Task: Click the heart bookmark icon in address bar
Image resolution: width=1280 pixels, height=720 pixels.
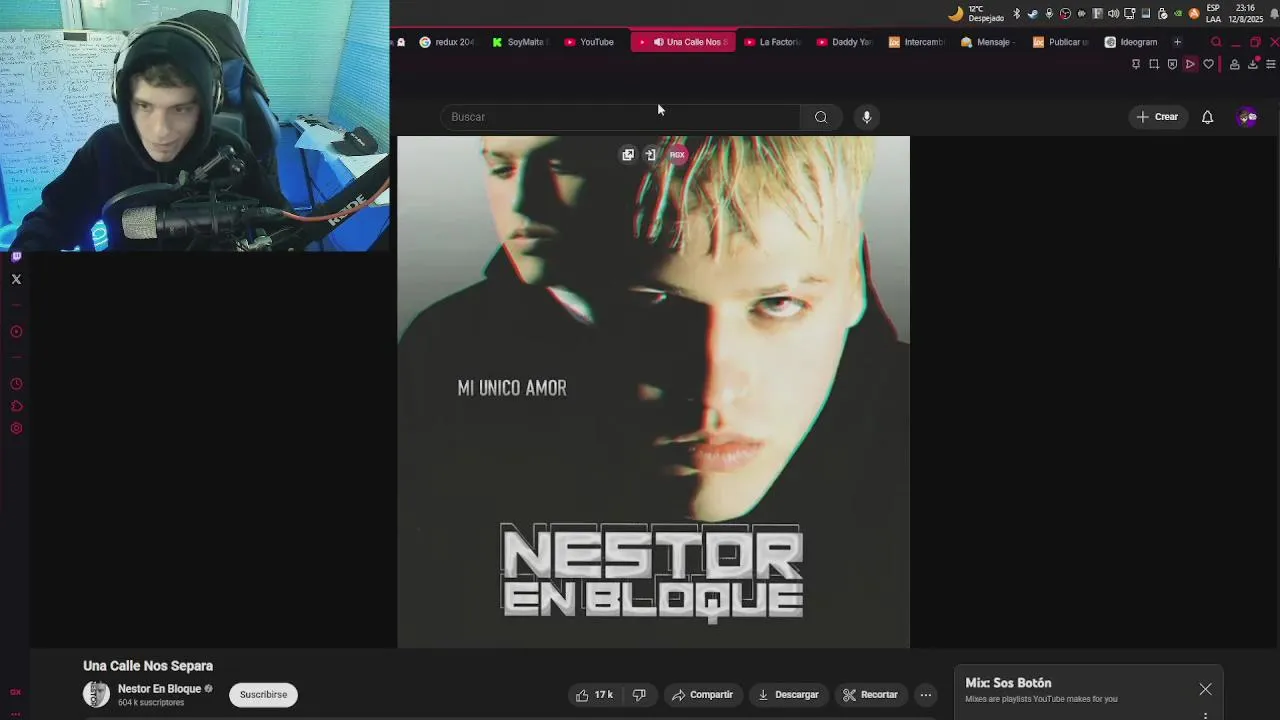Action: point(1208,64)
